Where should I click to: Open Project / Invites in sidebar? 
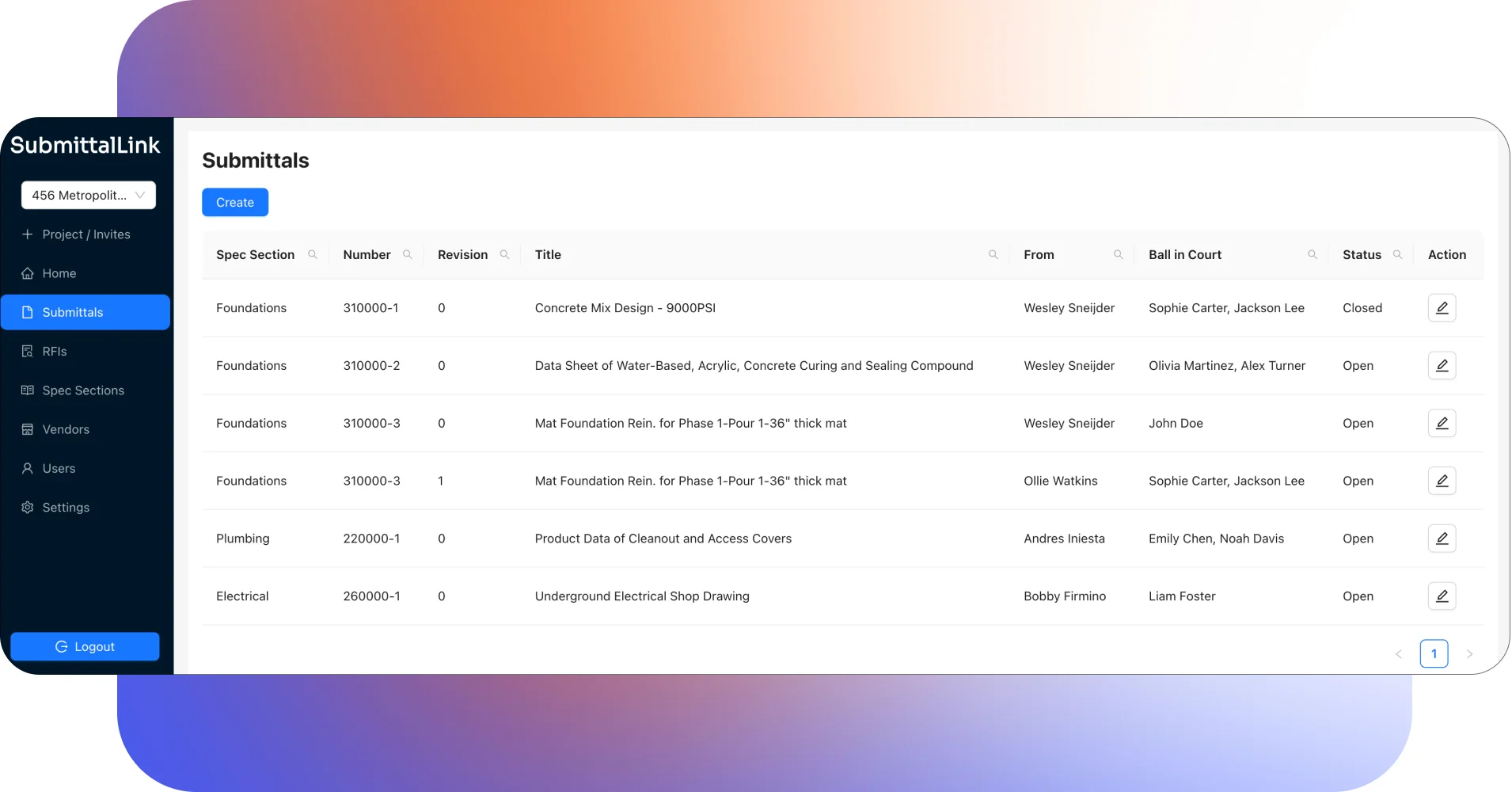(85, 234)
